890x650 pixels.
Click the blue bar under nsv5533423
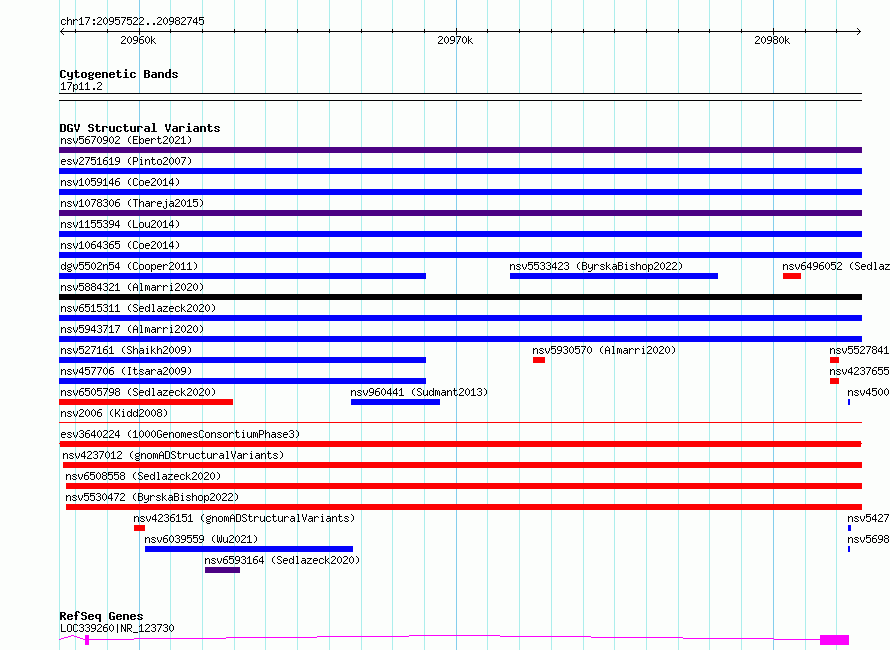tap(614, 276)
